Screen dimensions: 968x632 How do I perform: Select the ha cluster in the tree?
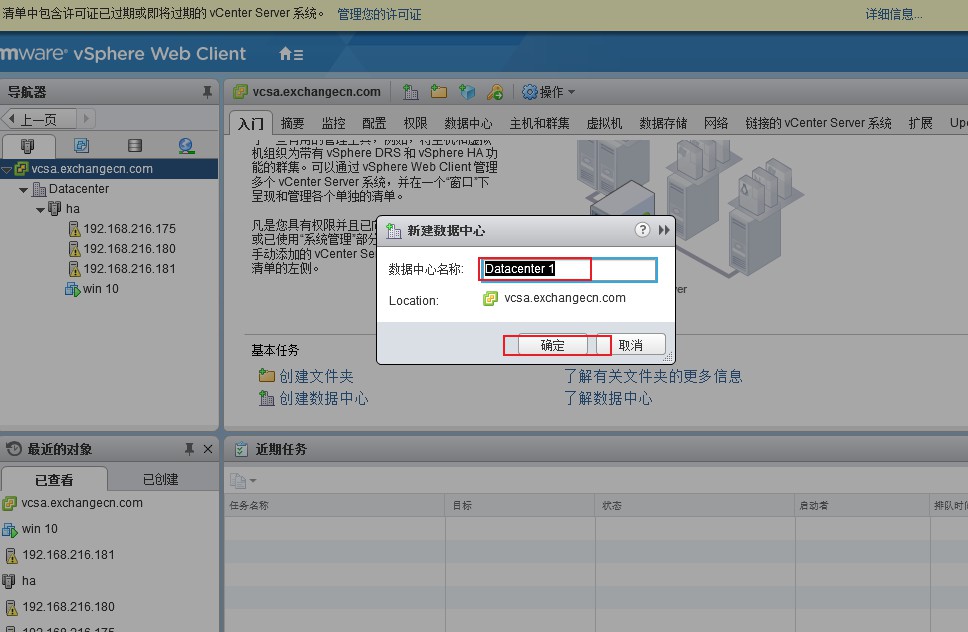coord(72,209)
